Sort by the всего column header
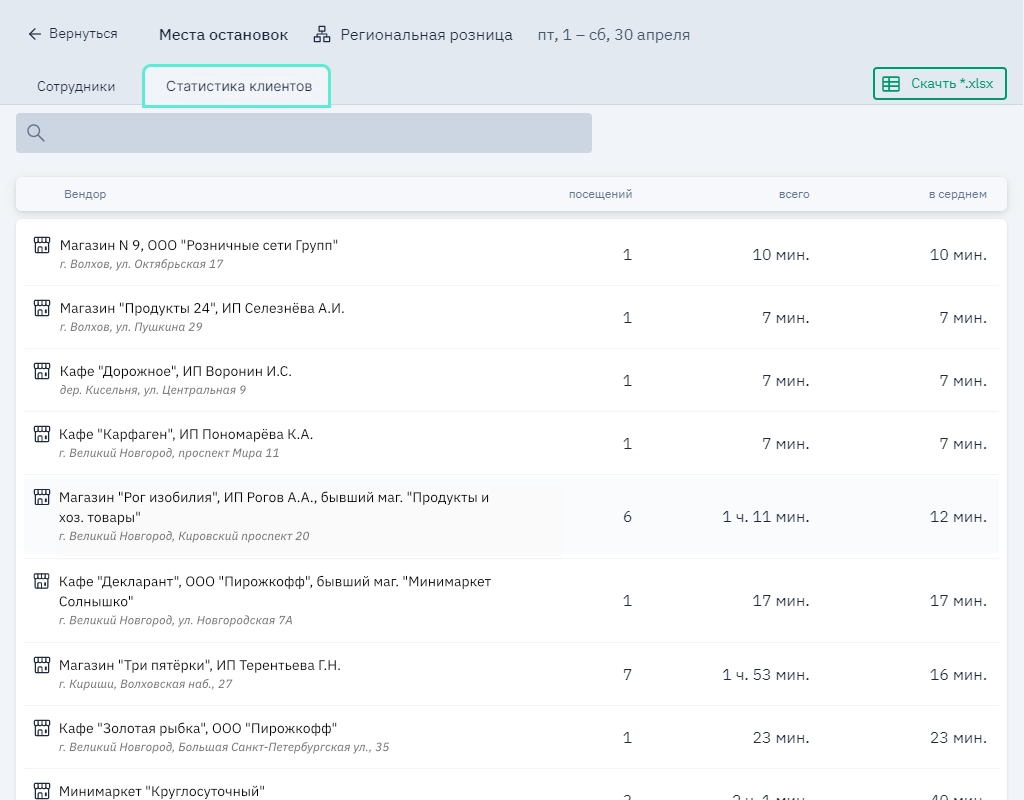Viewport: 1024px width, 800px height. (x=794, y=194)
